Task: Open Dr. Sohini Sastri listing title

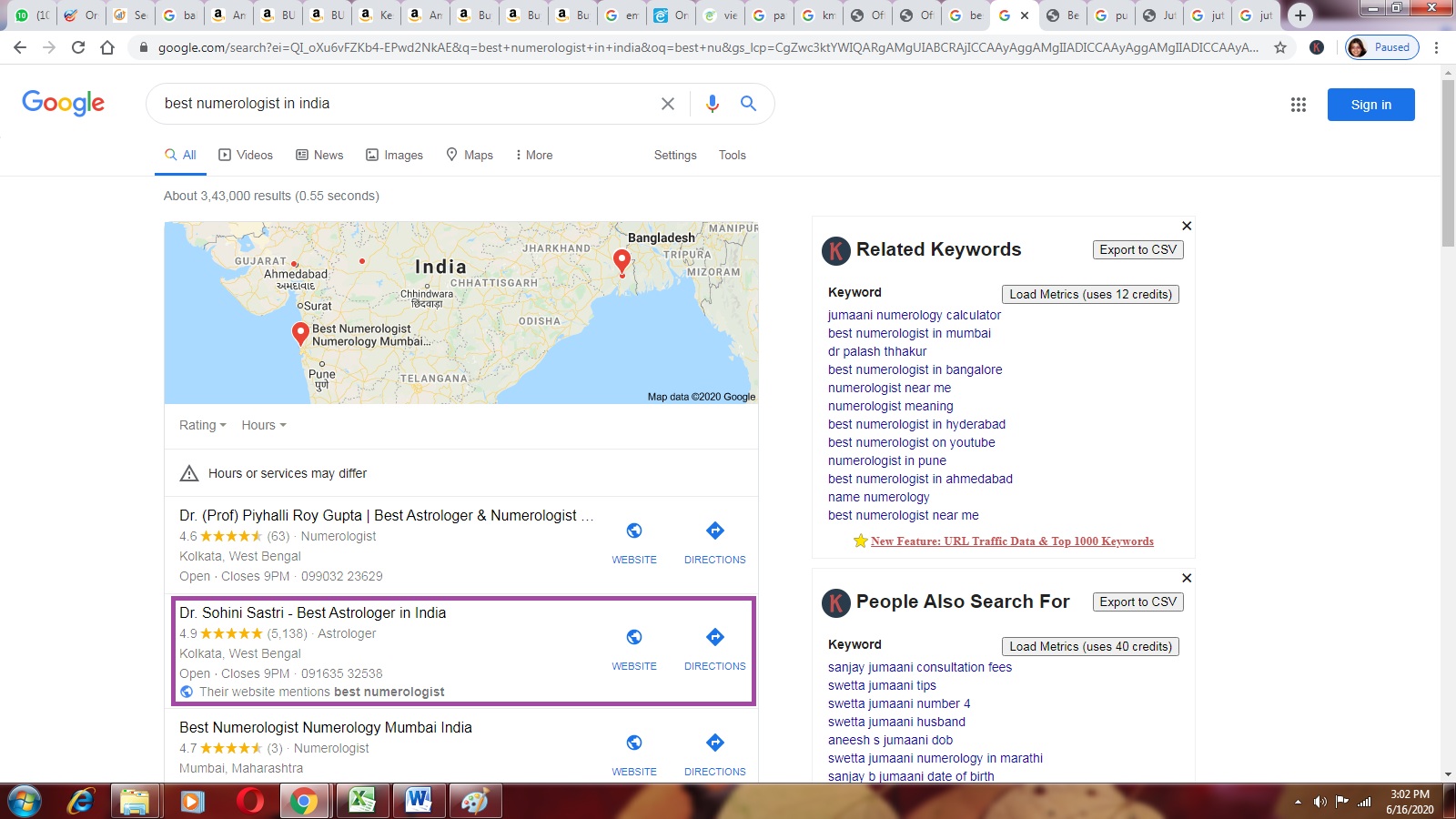Action: pyautogui.click(x=313, y=612)
